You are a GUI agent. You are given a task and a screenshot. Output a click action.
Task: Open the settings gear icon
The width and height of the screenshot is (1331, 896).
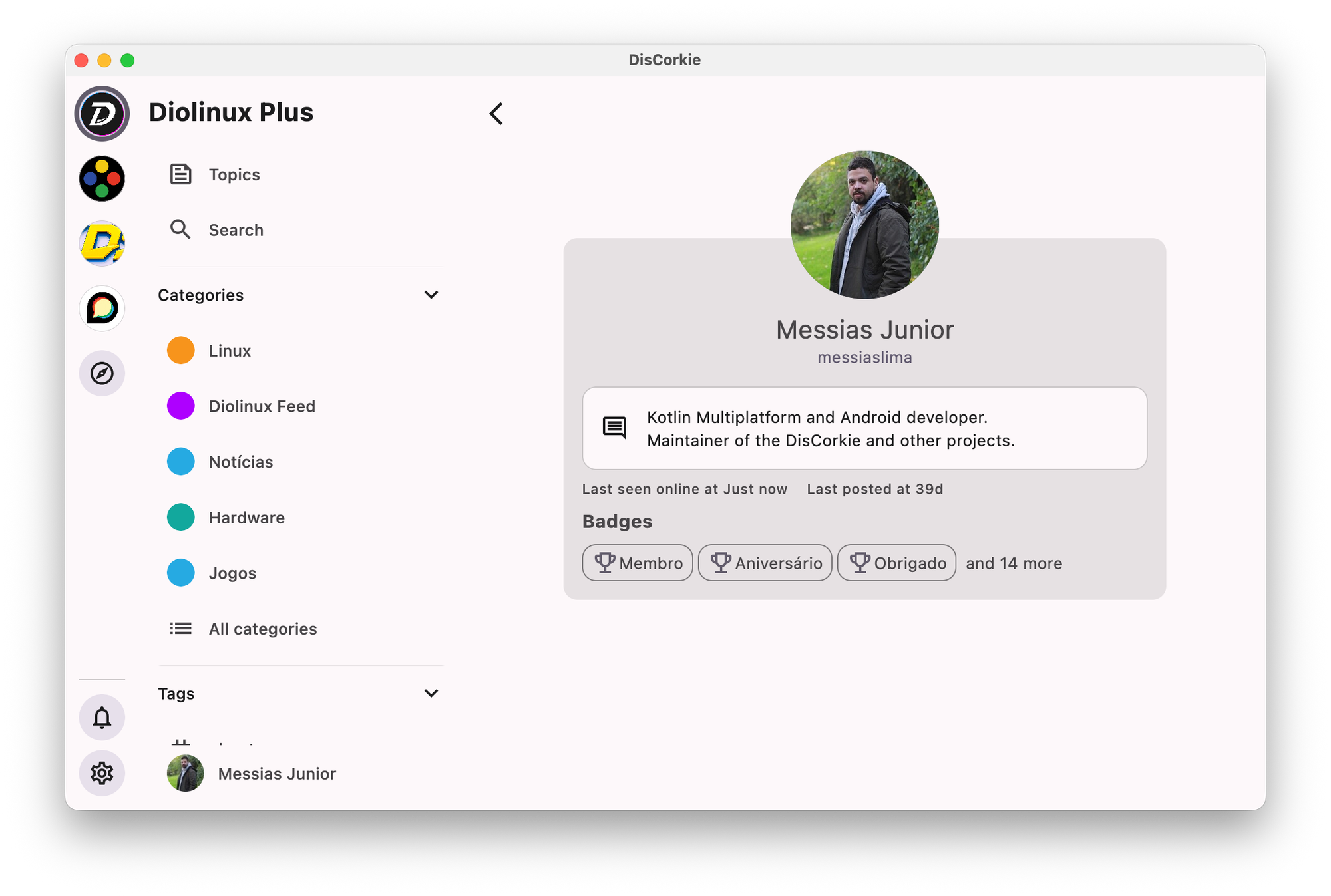click(102, 773)
